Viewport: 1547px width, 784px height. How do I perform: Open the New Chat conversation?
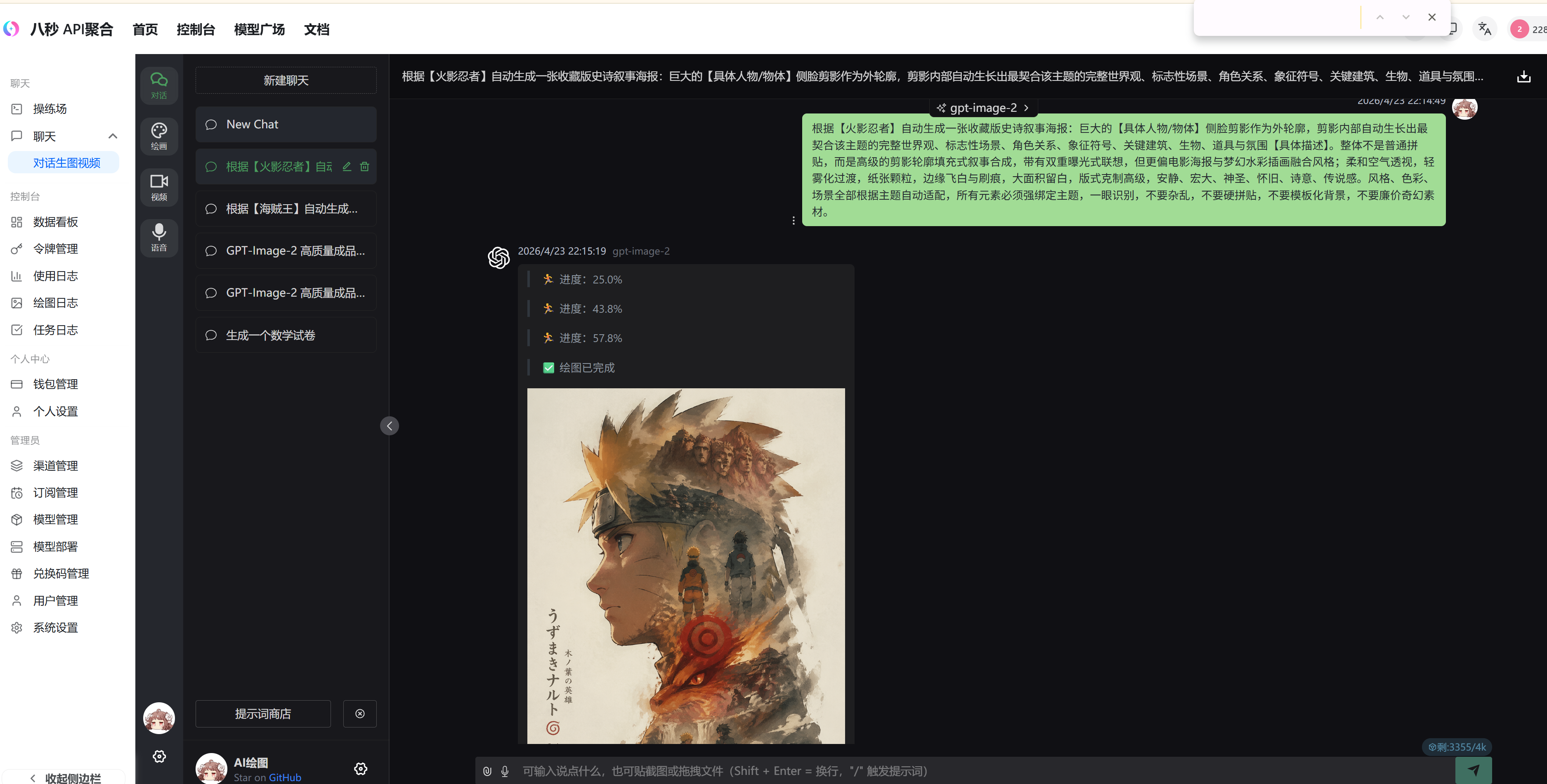coord(286,124)
